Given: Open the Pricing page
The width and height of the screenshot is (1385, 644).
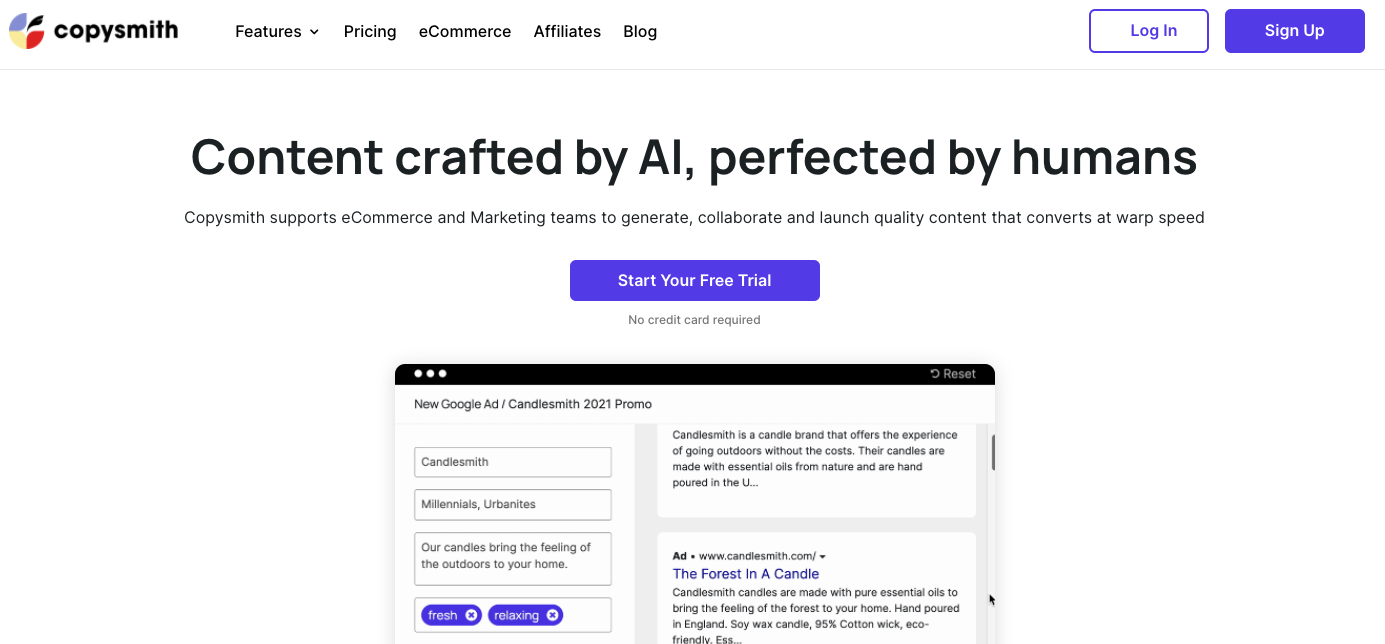Looking at the screenshot, I should click(x=370, y=31).
